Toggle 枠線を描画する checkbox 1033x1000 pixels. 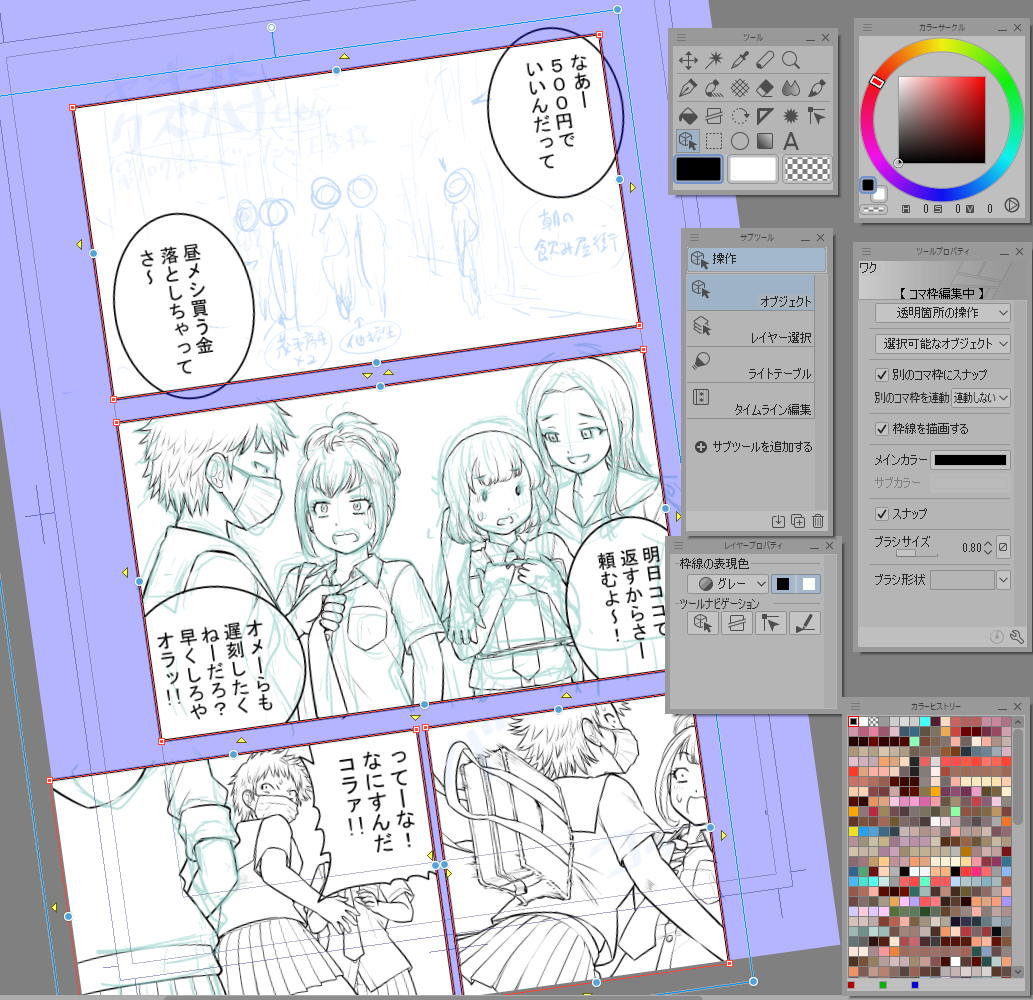(881, 429)
